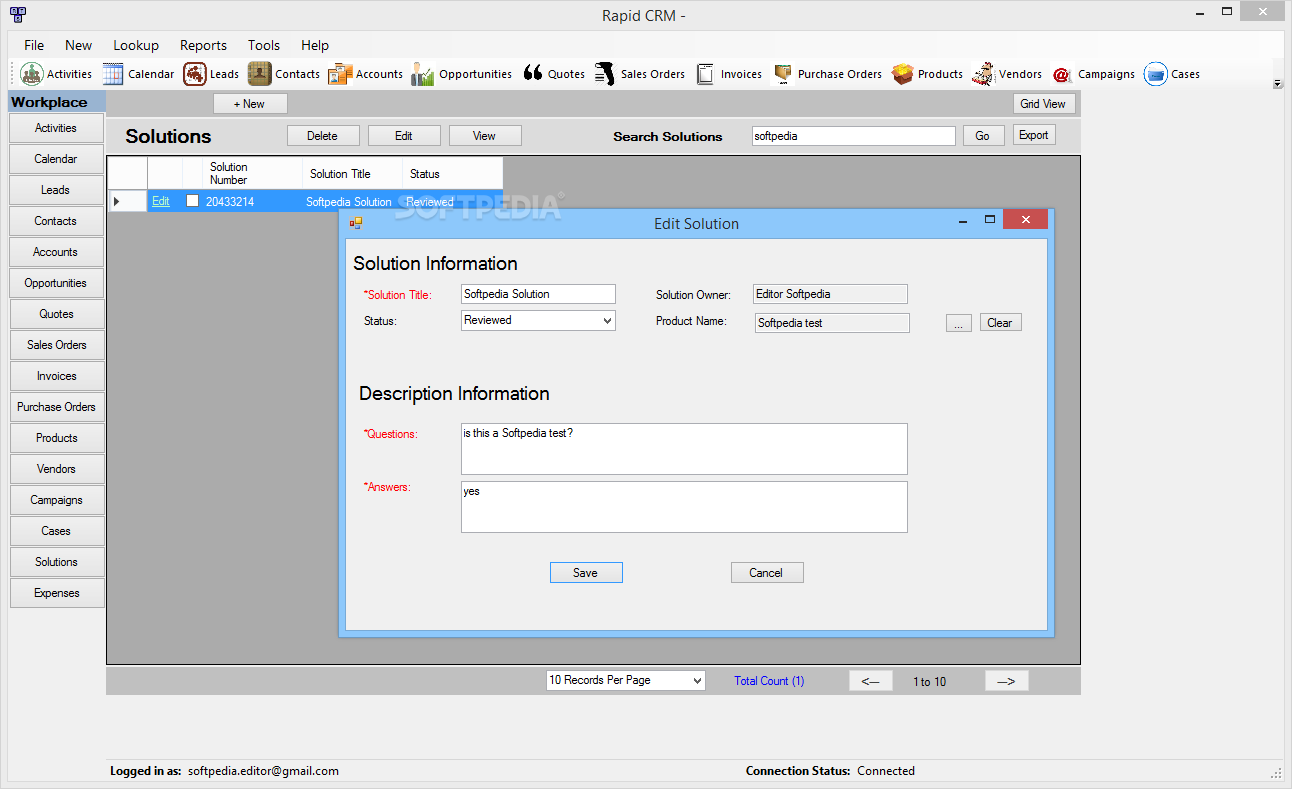This screenshot has height=789, width=1292.
Task: Click the Go search button
Action: coord(984,136)
